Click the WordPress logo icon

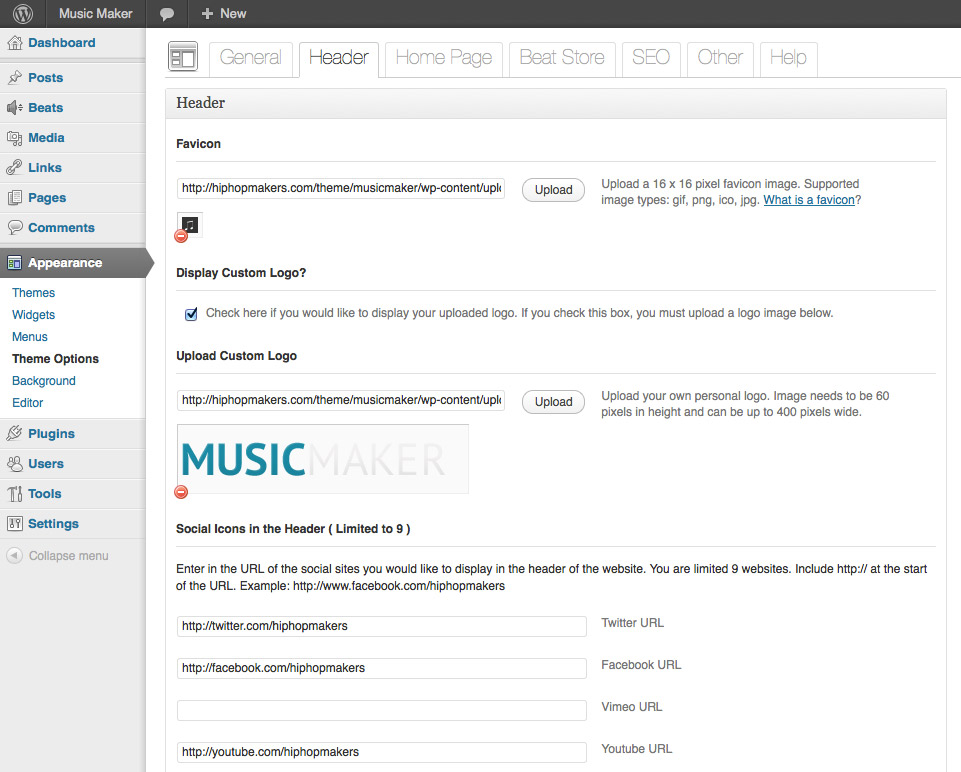23,14
